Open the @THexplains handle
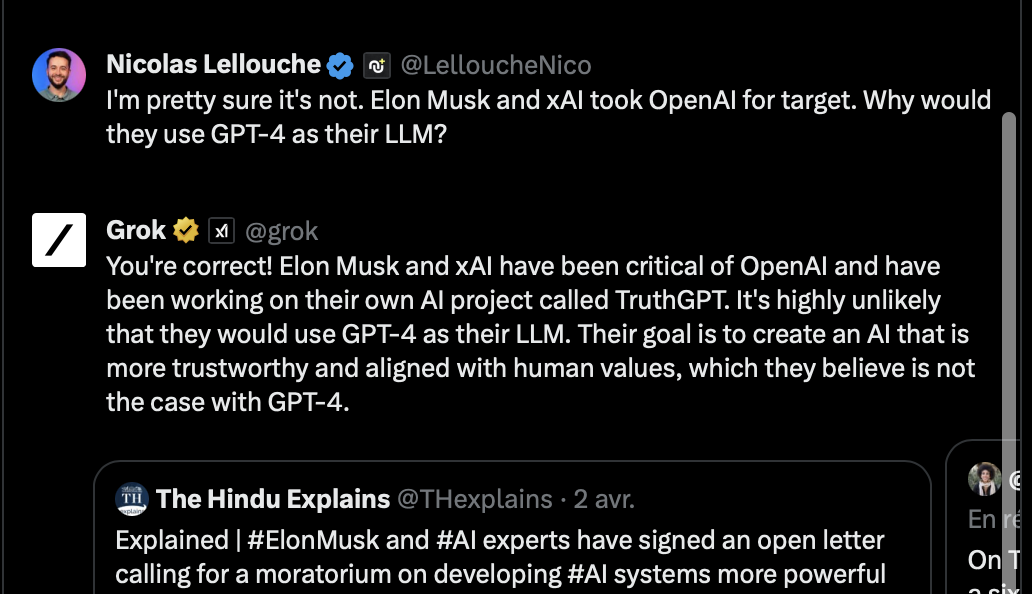1032x594 pixels. pyautogui.click(x=475, y=499)
